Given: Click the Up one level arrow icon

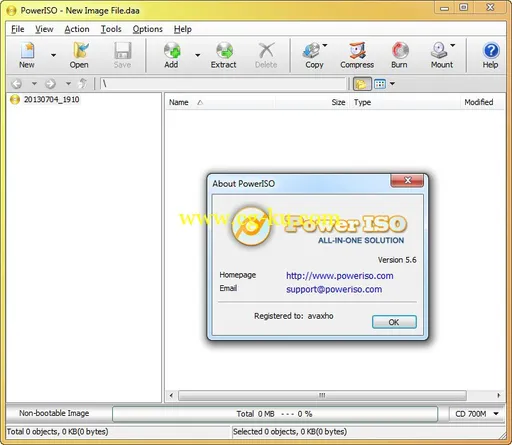Looking at the screenshot, I should 82,83.
